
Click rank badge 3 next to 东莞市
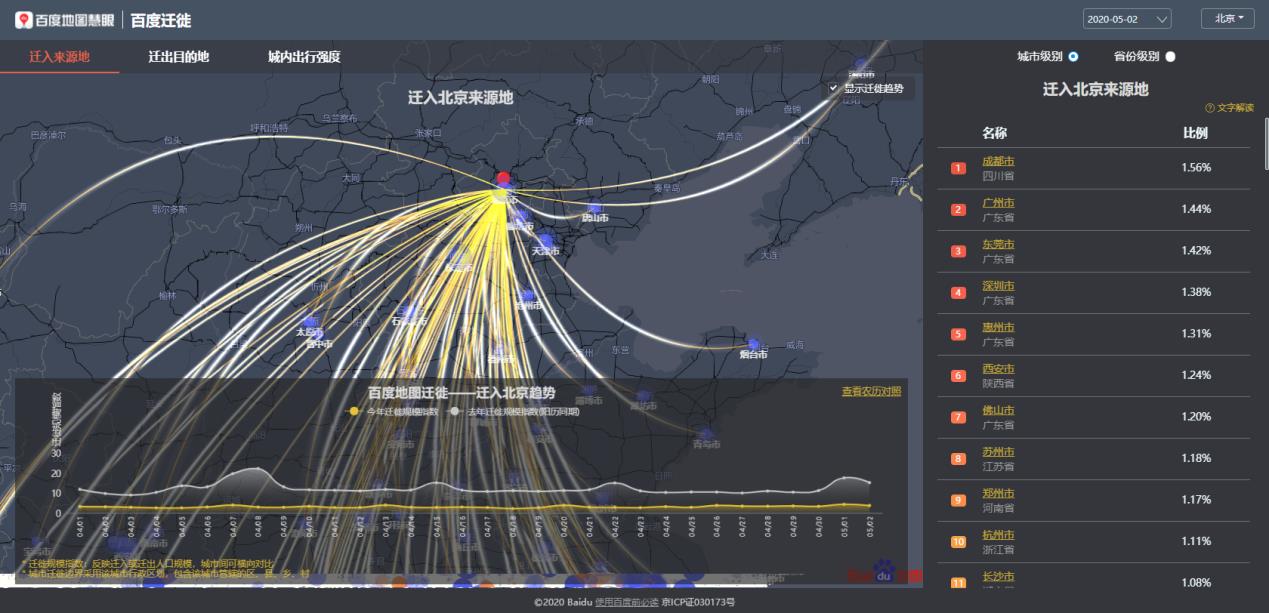tap(958, 251)
